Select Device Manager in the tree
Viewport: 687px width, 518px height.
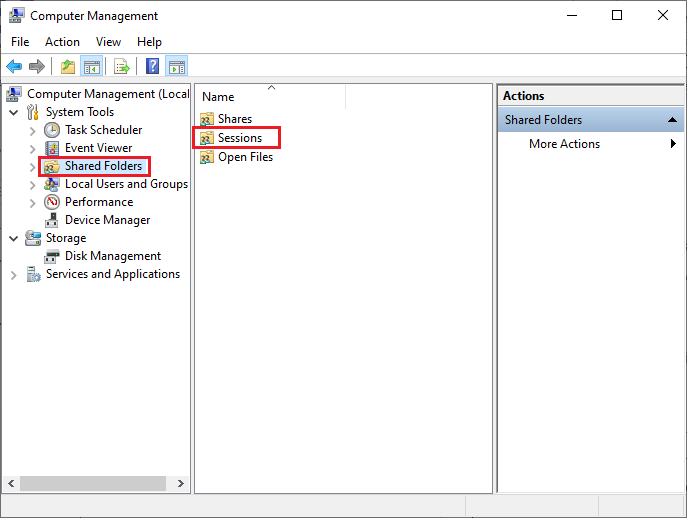tap(107, 220)
